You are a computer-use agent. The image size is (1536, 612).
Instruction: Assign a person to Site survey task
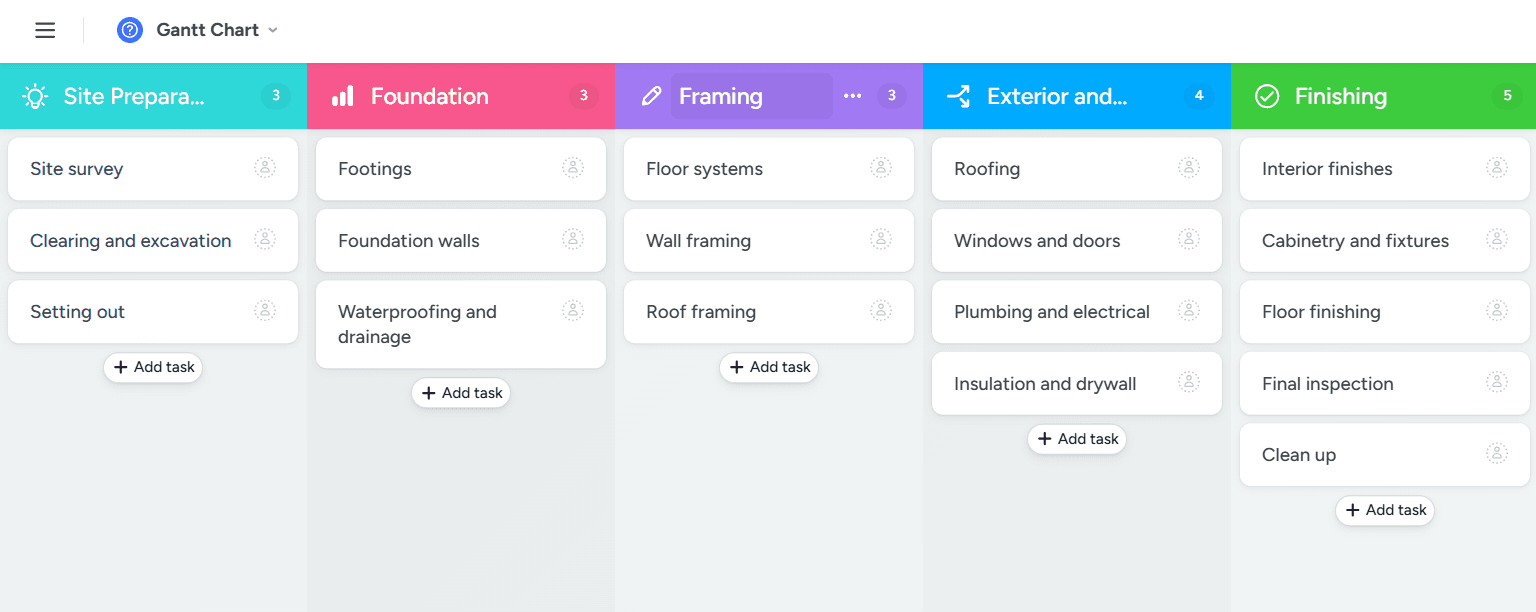pyautogui.click(x=265, y=168)
